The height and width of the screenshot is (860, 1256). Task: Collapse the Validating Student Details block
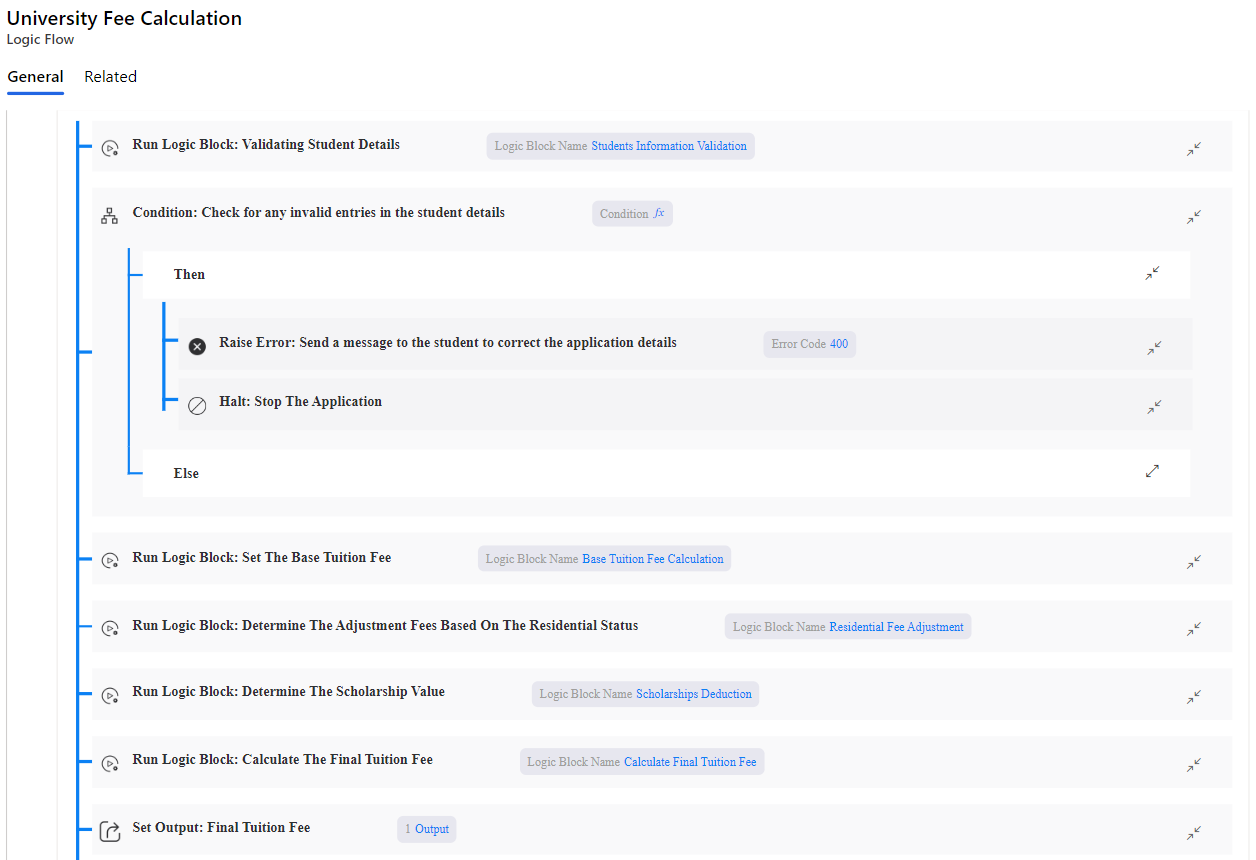click(x=1194, y=149)
